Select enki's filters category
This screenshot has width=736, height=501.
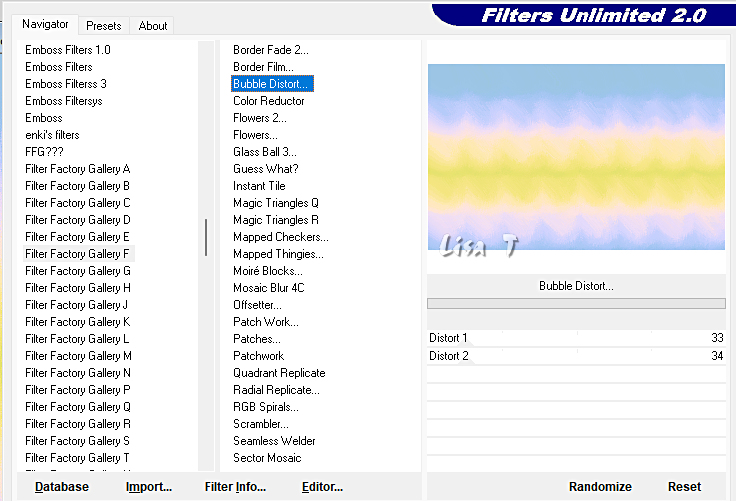(52, 135)
